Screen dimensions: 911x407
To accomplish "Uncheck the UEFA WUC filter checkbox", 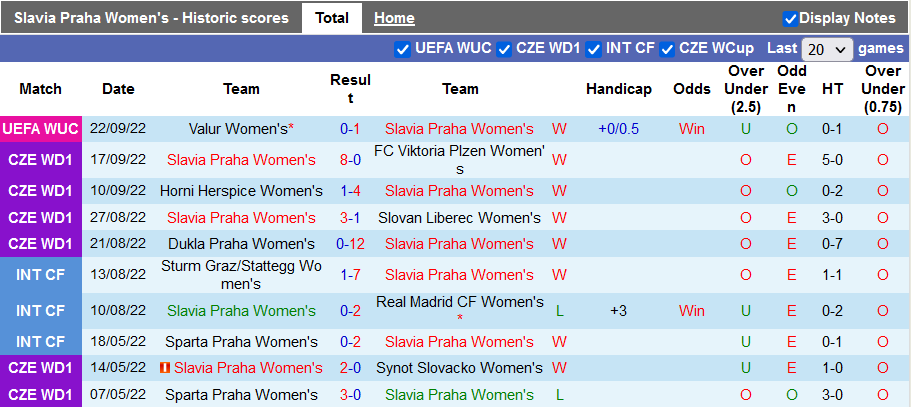I will pyautogui.click(x=402, y=49).
